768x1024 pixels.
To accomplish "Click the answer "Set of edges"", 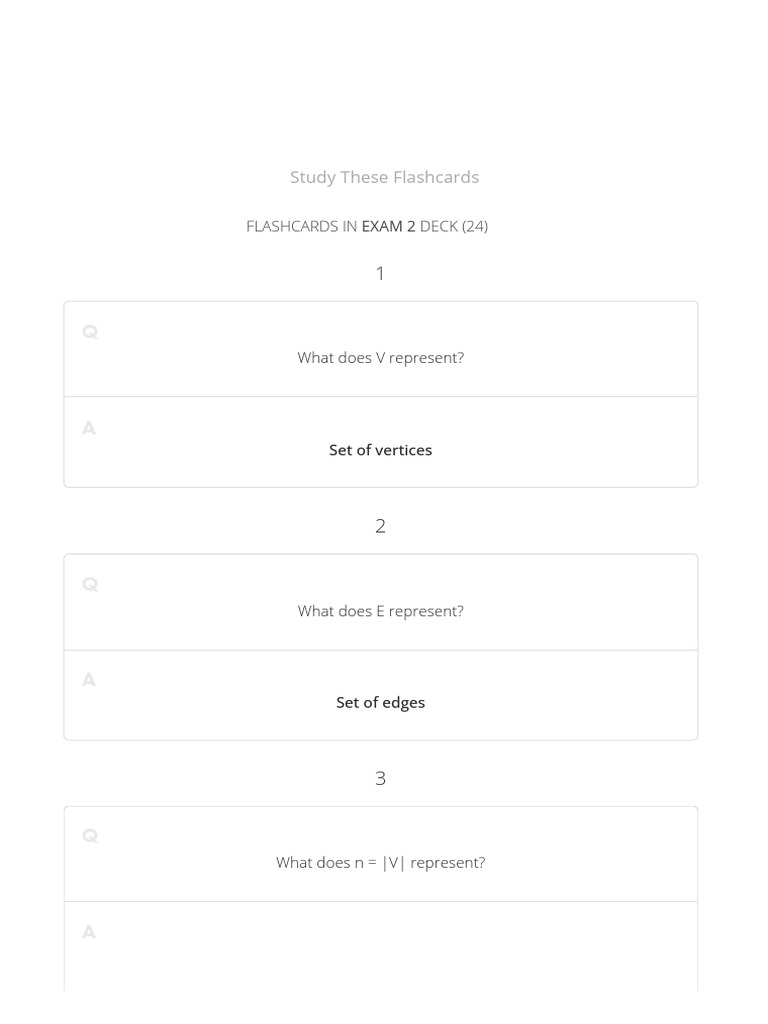I will [380, 702].
